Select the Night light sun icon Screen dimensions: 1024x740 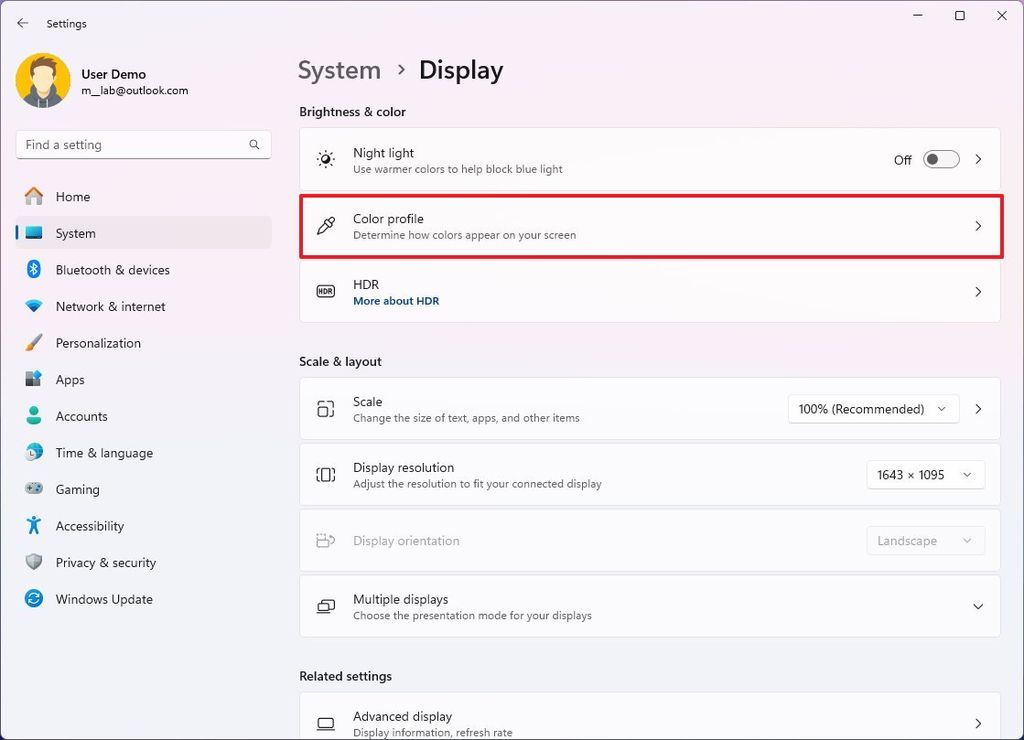pos(324,158)
